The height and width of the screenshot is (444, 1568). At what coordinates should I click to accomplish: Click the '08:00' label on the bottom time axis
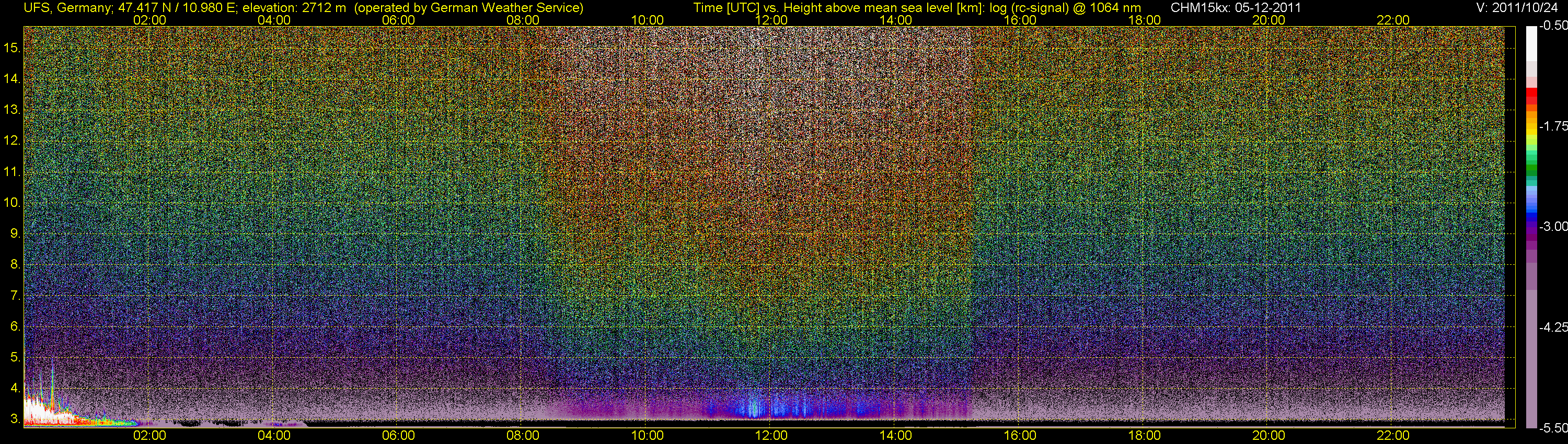coord(523,436)
